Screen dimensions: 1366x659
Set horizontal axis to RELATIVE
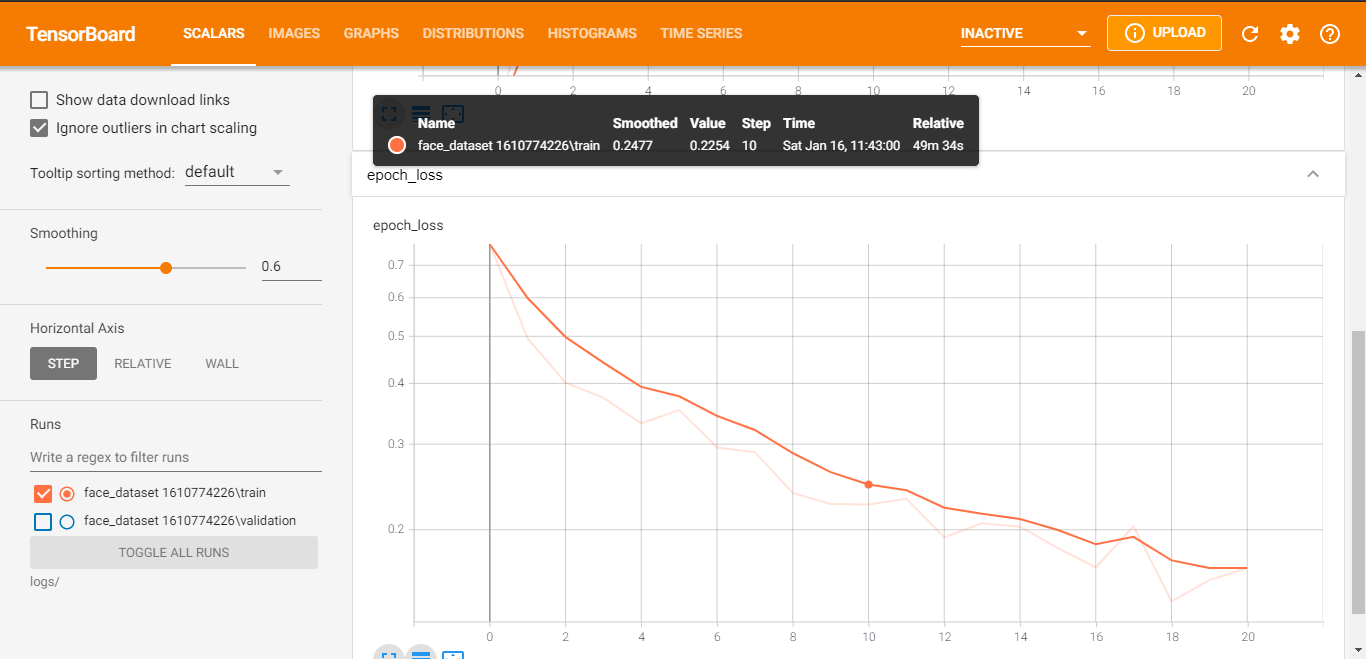143,364
